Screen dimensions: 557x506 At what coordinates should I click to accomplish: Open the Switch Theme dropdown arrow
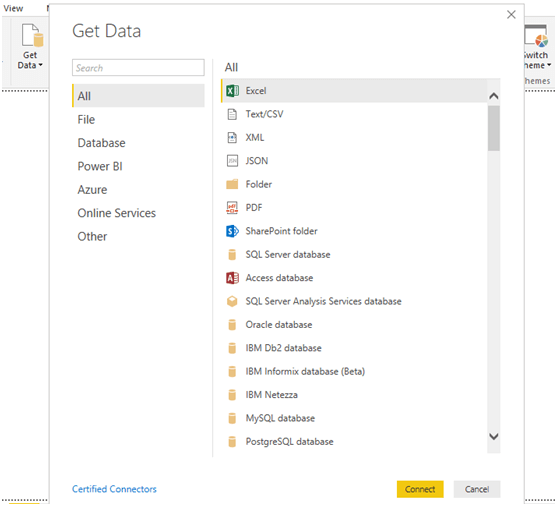(549, 65)
